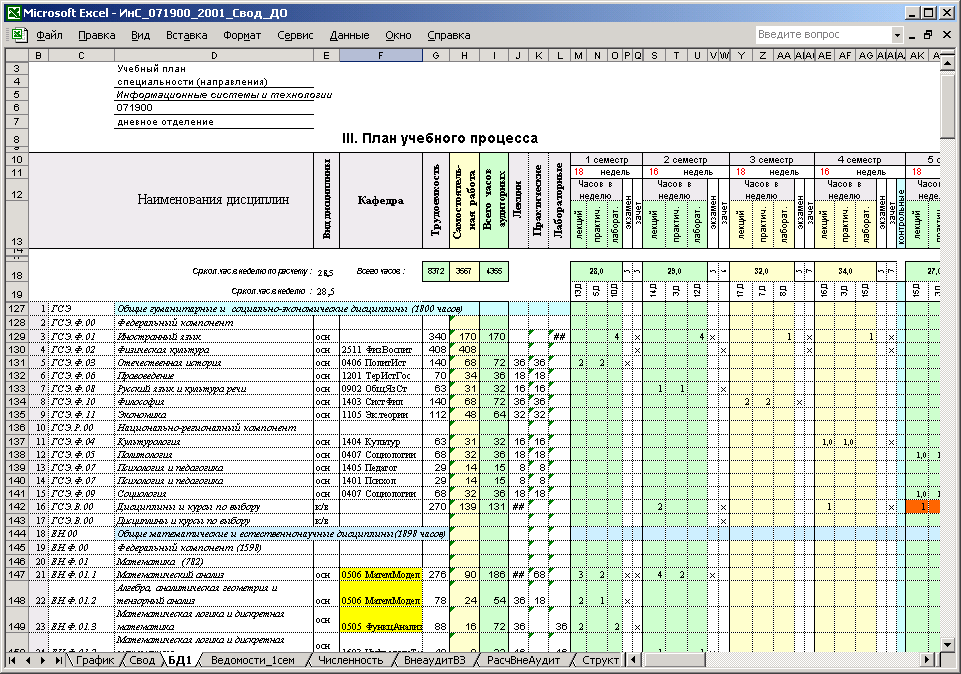Screen dimensions: 961x674
Task: Click the '3 семестр' header cell
Action: 772,159
